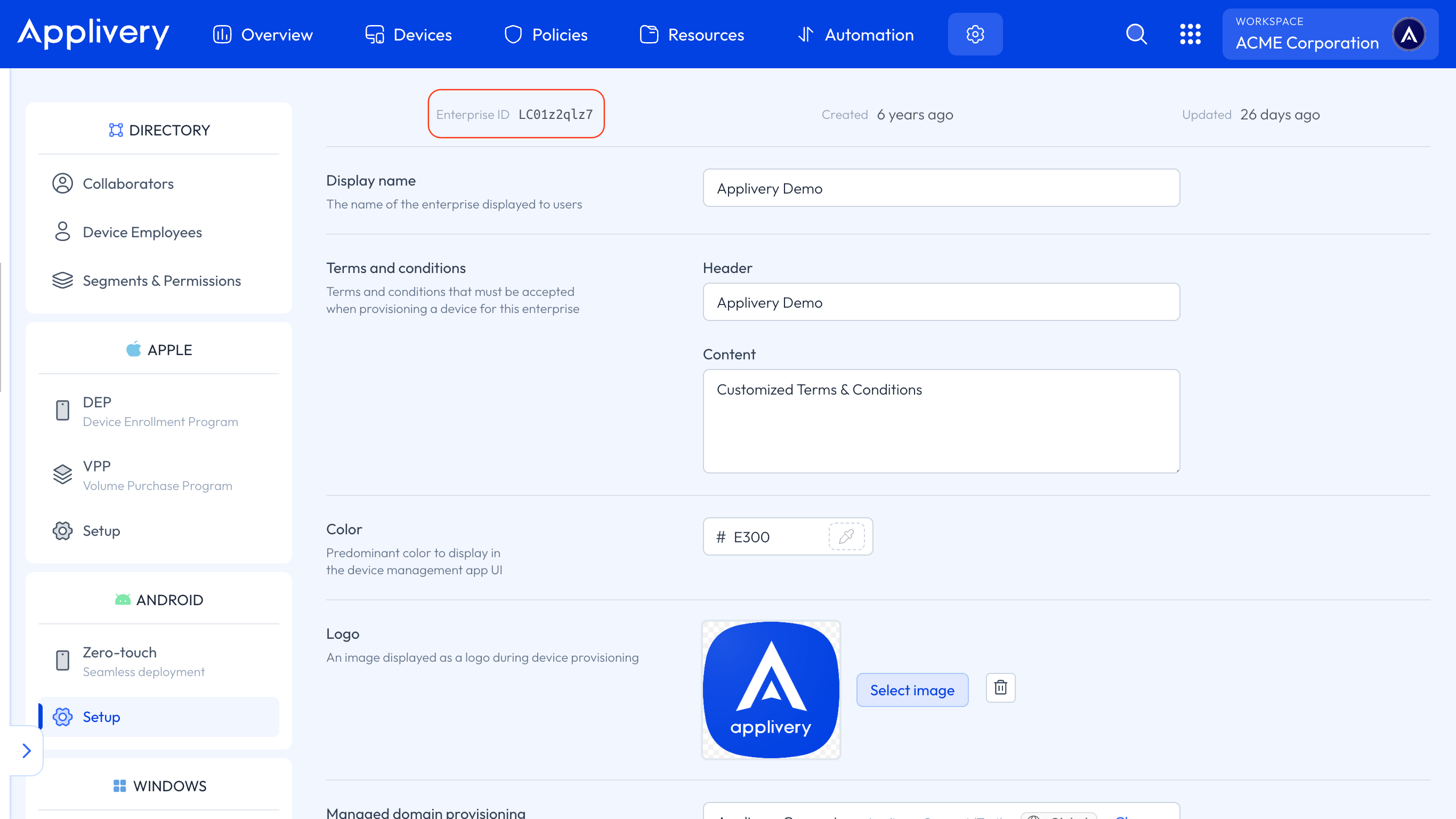Open VPP Volume Purchase Program
This screenshot has width=1456, height=819.
tap(157, 475)
